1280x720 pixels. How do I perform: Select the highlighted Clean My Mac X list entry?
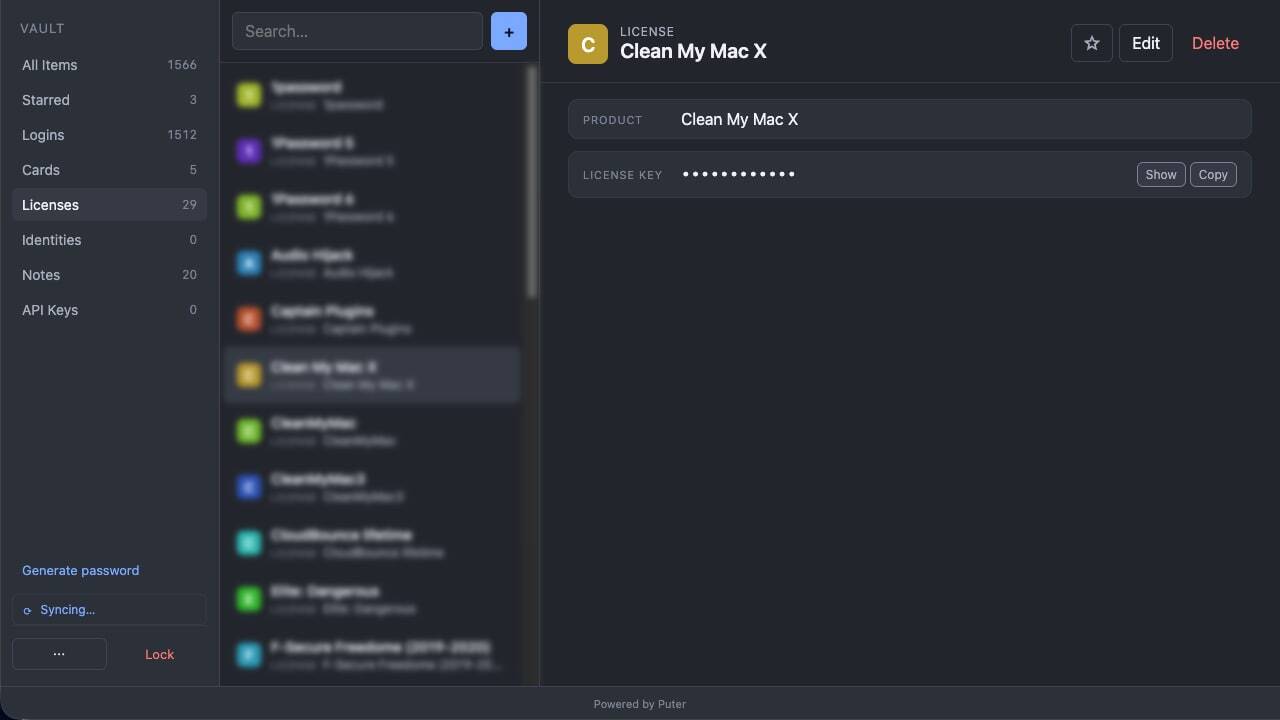[372, 375]
